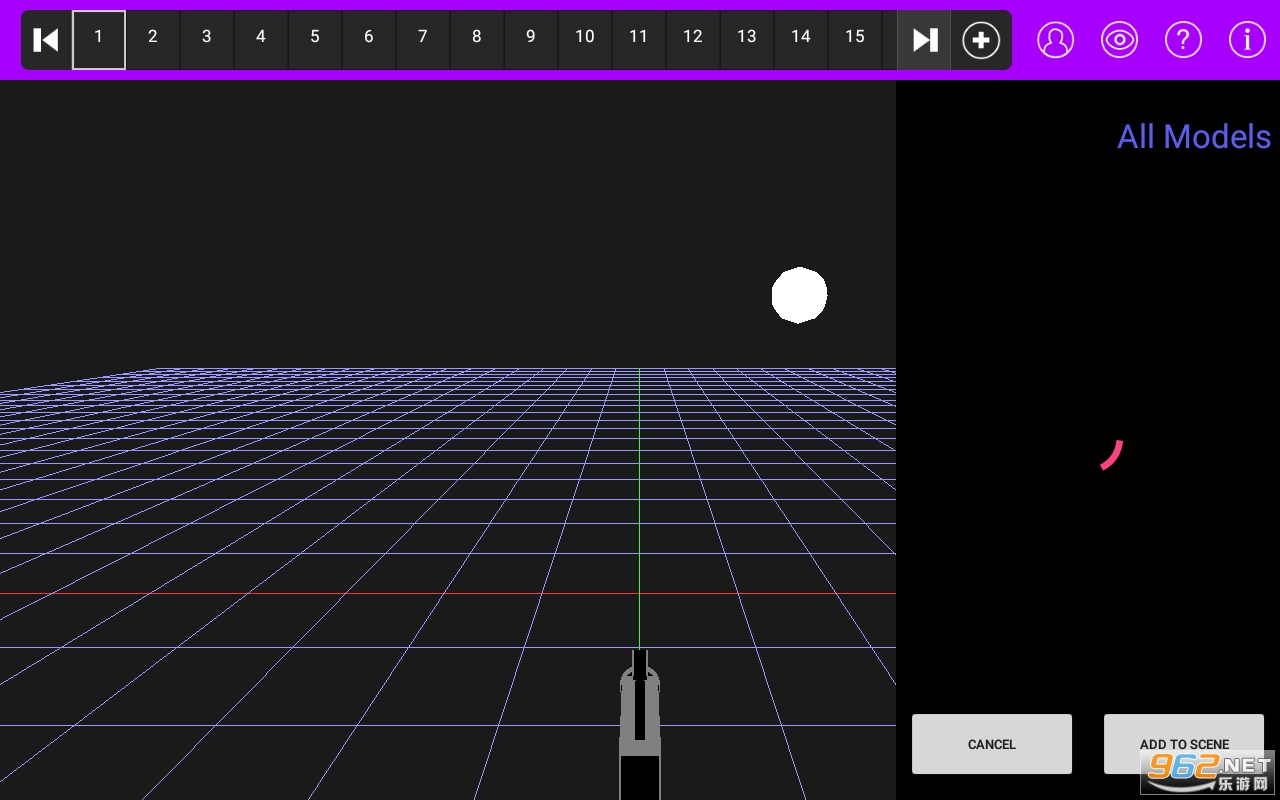The image size is (1280, 800).
Task: Skip to the last frame
Action: click(924, 40)
